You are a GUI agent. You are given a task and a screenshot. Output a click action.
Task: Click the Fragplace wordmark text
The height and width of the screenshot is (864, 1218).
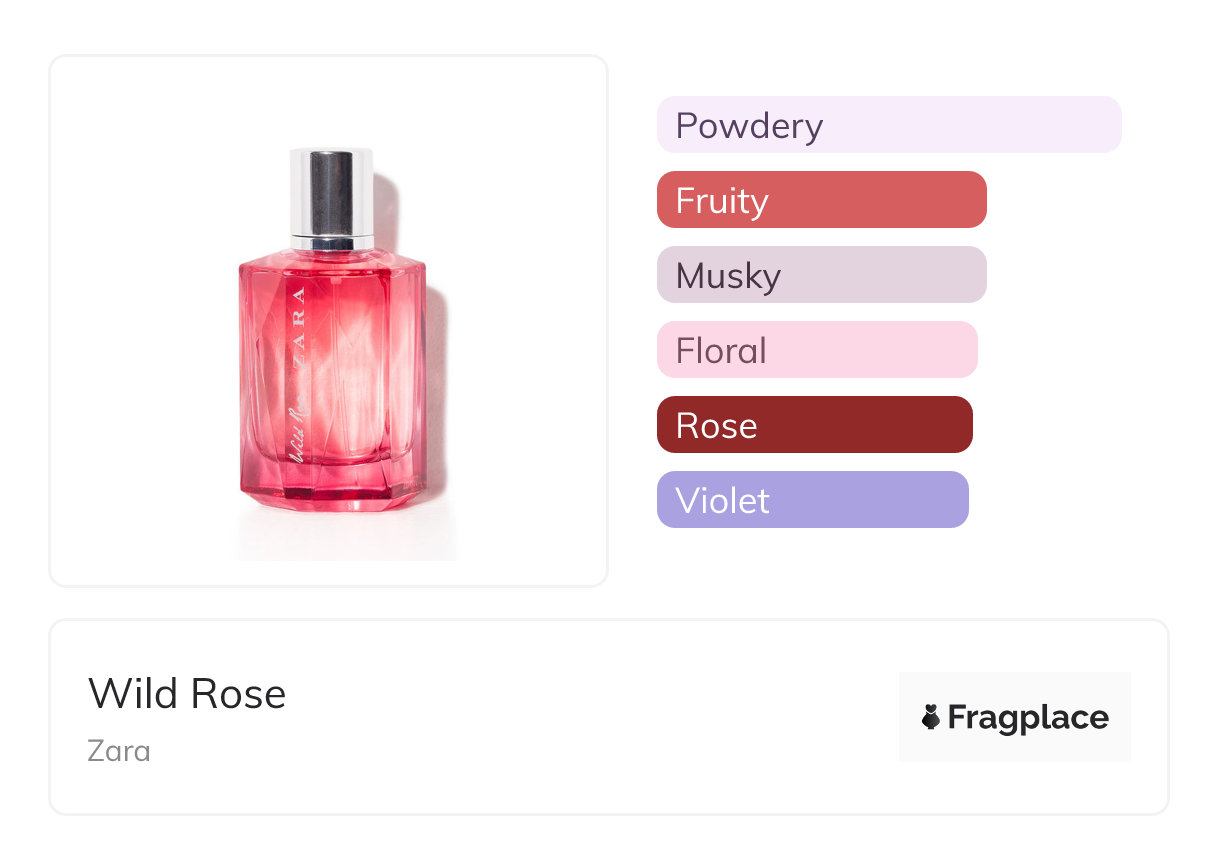1028,717
